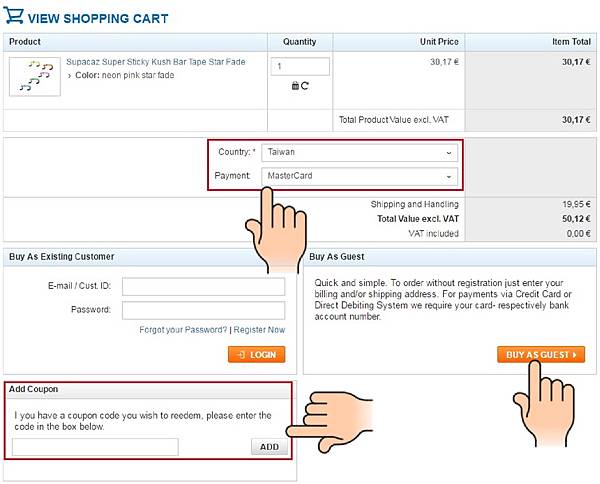This screenshot has width=600, height=484.
Task: Click the Add Coupon section header
Action: 34,389
